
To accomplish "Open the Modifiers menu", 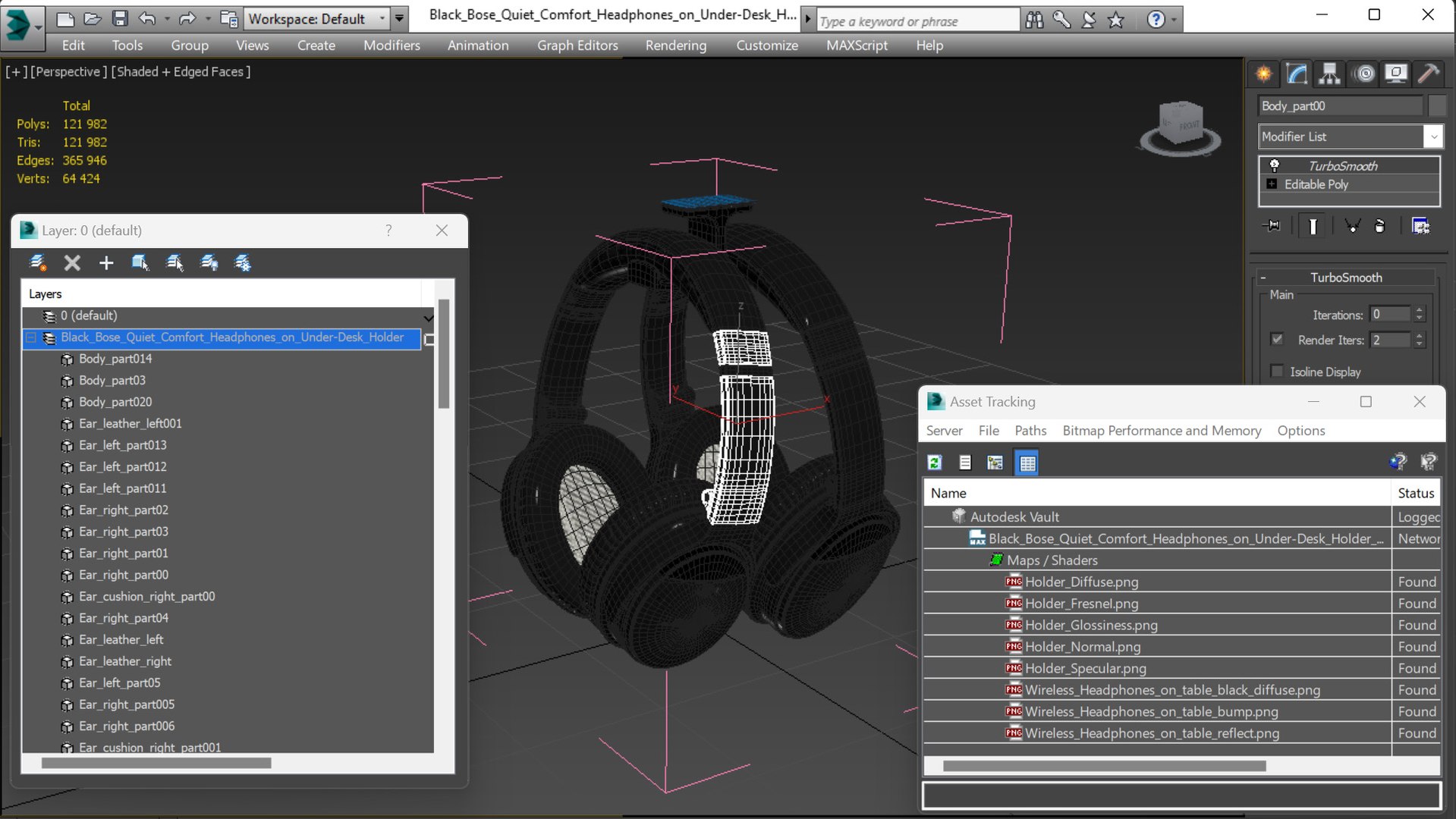I will point(392,45).
